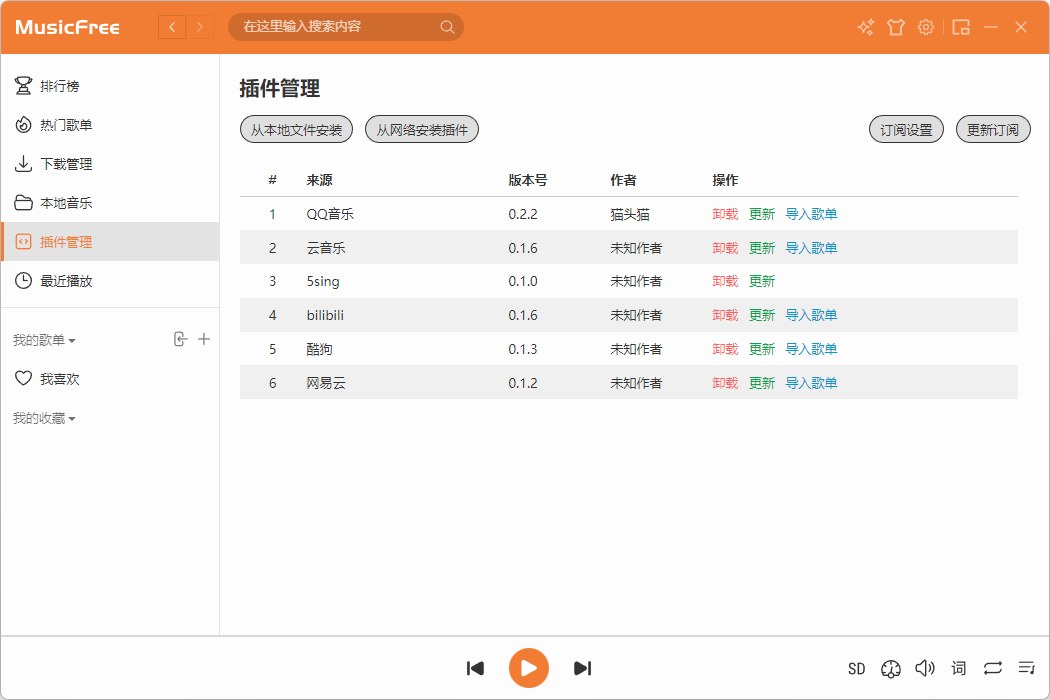Open 下载管理 download manager
This screenshot has height=700, width=1050.
110,163
